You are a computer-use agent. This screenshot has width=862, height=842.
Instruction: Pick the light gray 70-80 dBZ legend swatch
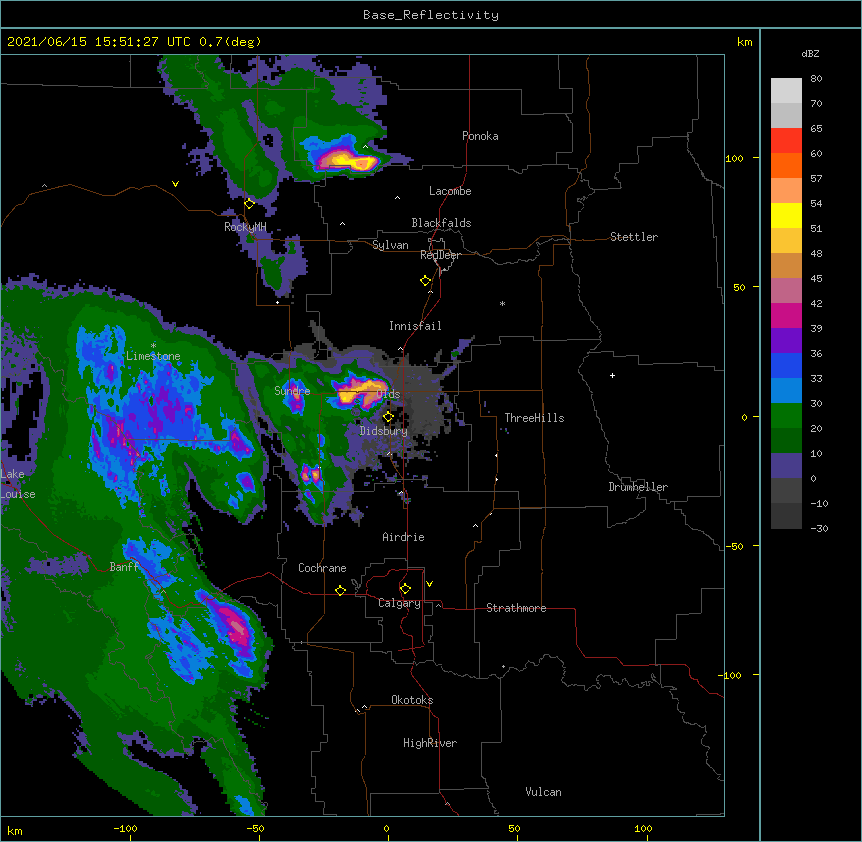point(786,91)
